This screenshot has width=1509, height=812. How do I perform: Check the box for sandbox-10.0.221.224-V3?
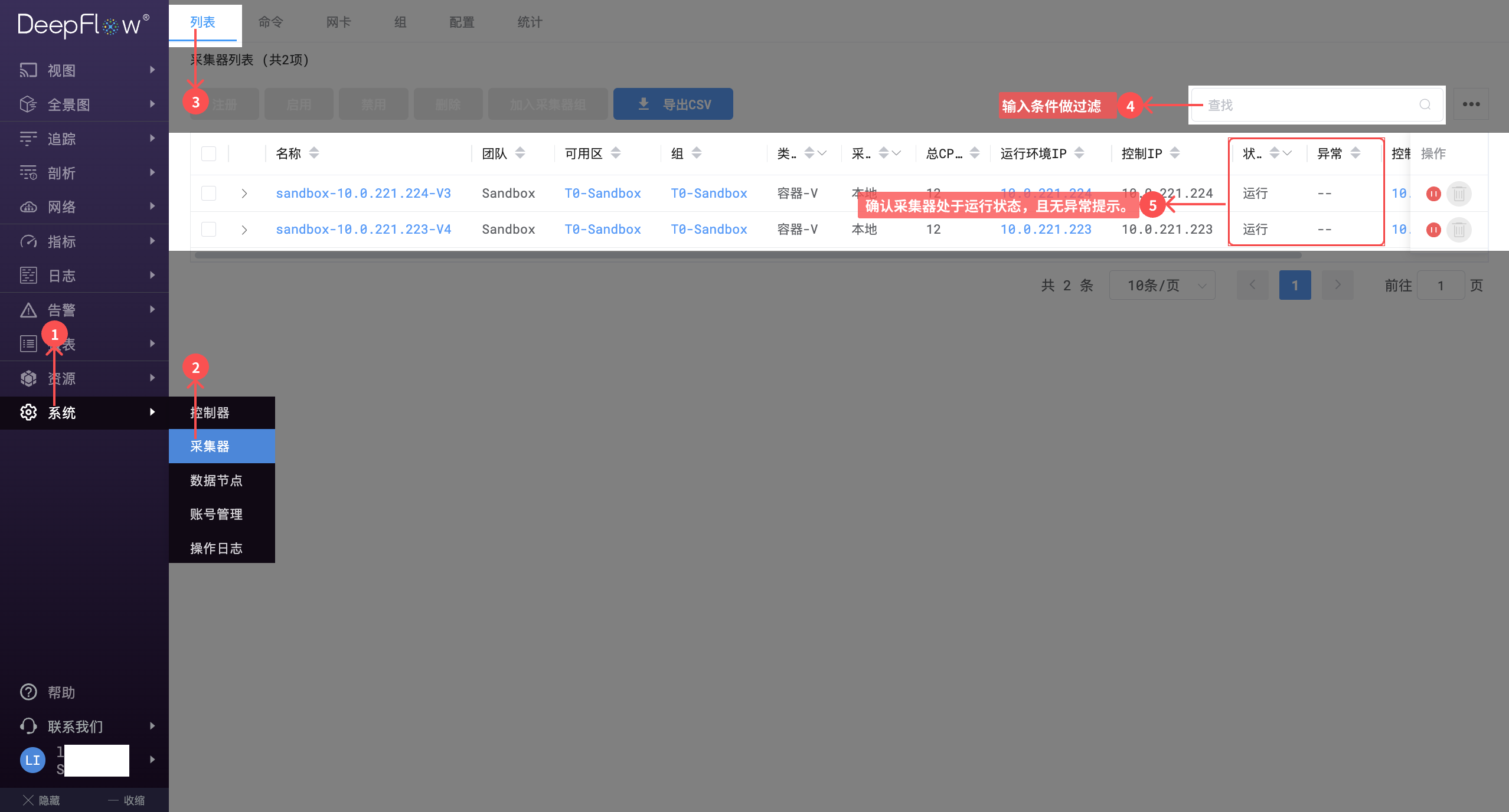(208, 194)
